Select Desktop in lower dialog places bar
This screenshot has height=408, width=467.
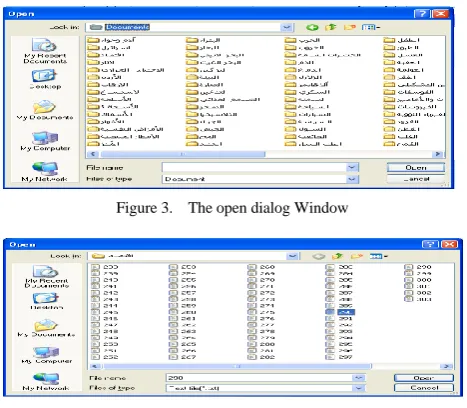tap(46, 301)
